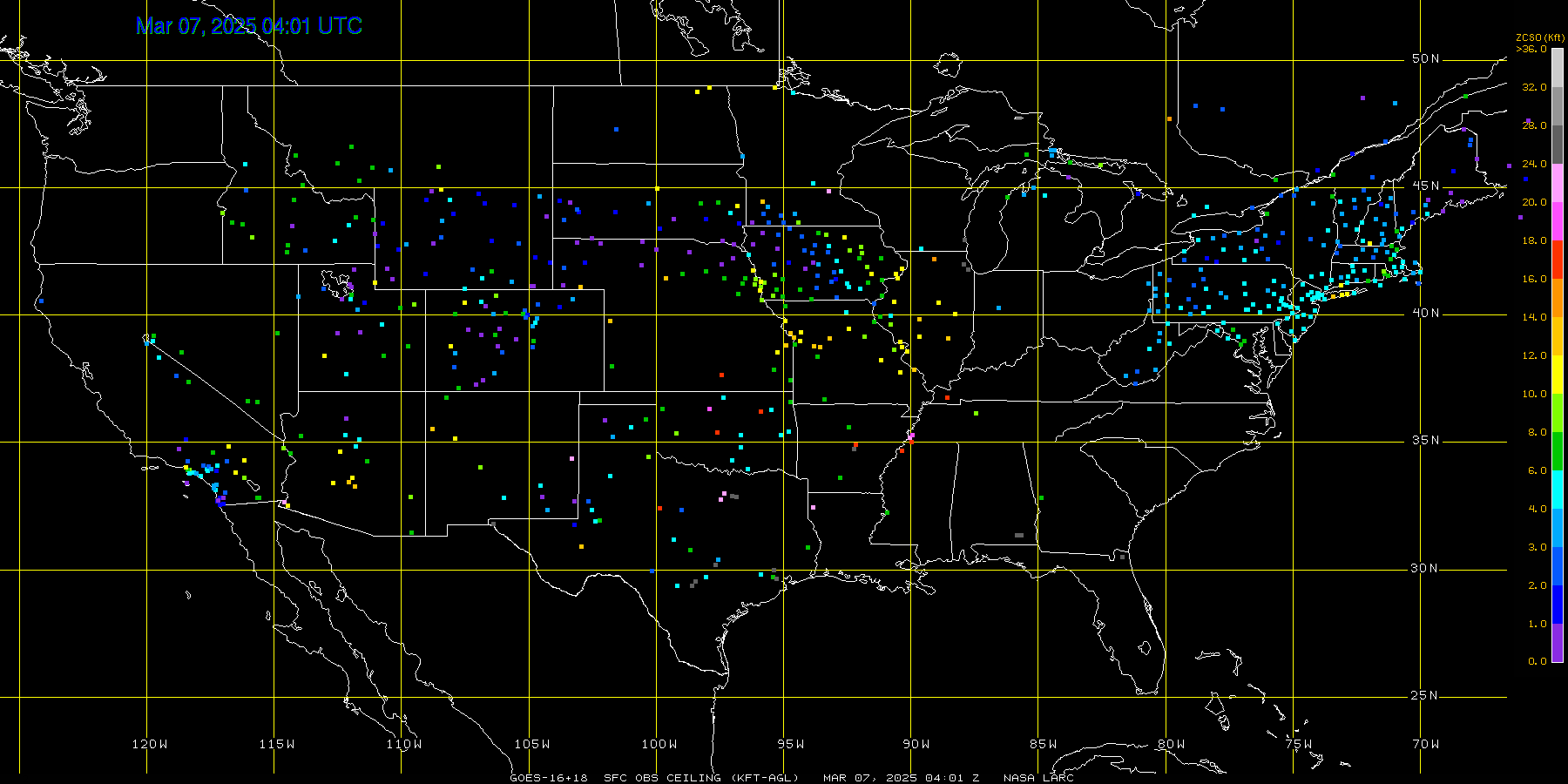
Task: Click the '115 W' longitude label
Action: pyautogui.click(x=277, y=744)
